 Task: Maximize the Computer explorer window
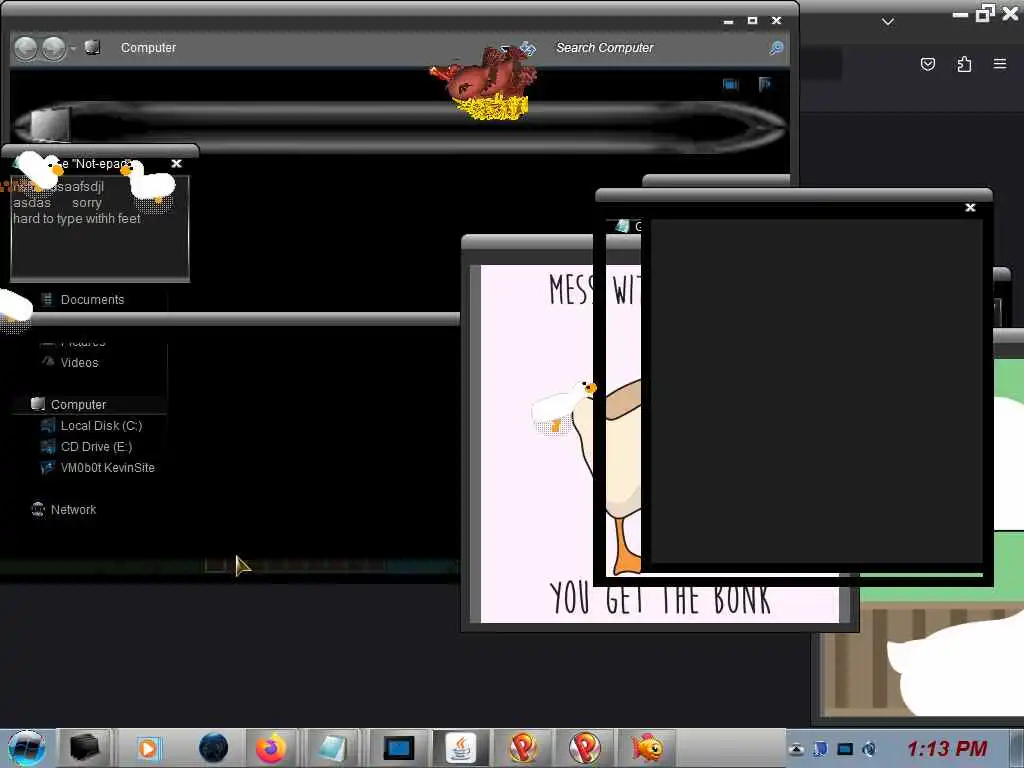click(x=752, y=21)
